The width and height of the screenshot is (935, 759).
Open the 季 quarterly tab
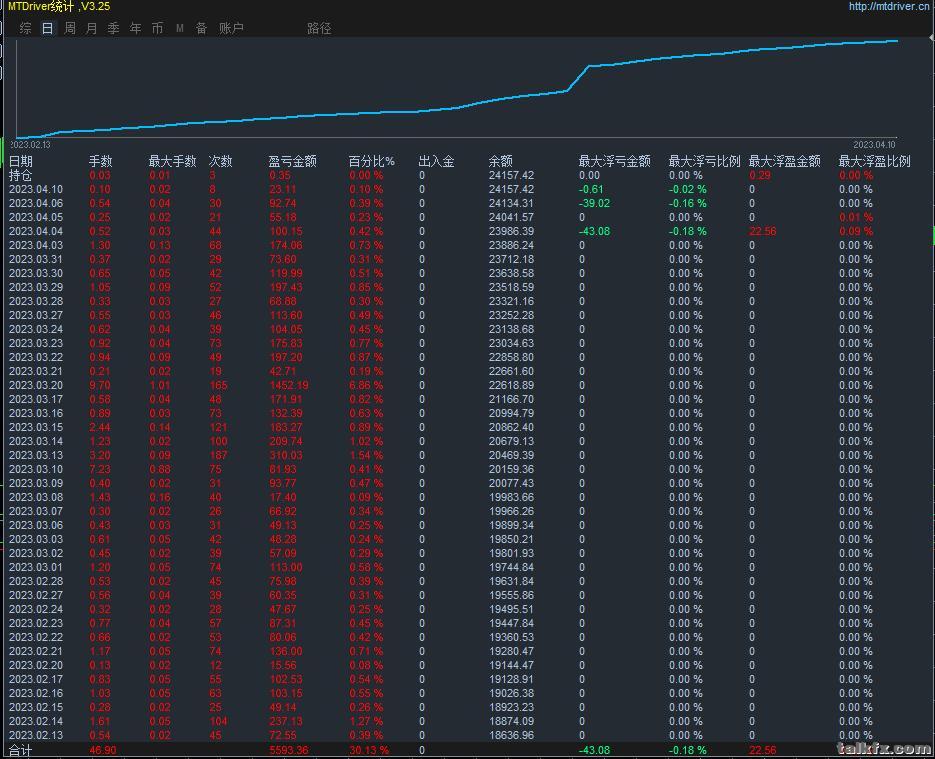coord(114,29)
